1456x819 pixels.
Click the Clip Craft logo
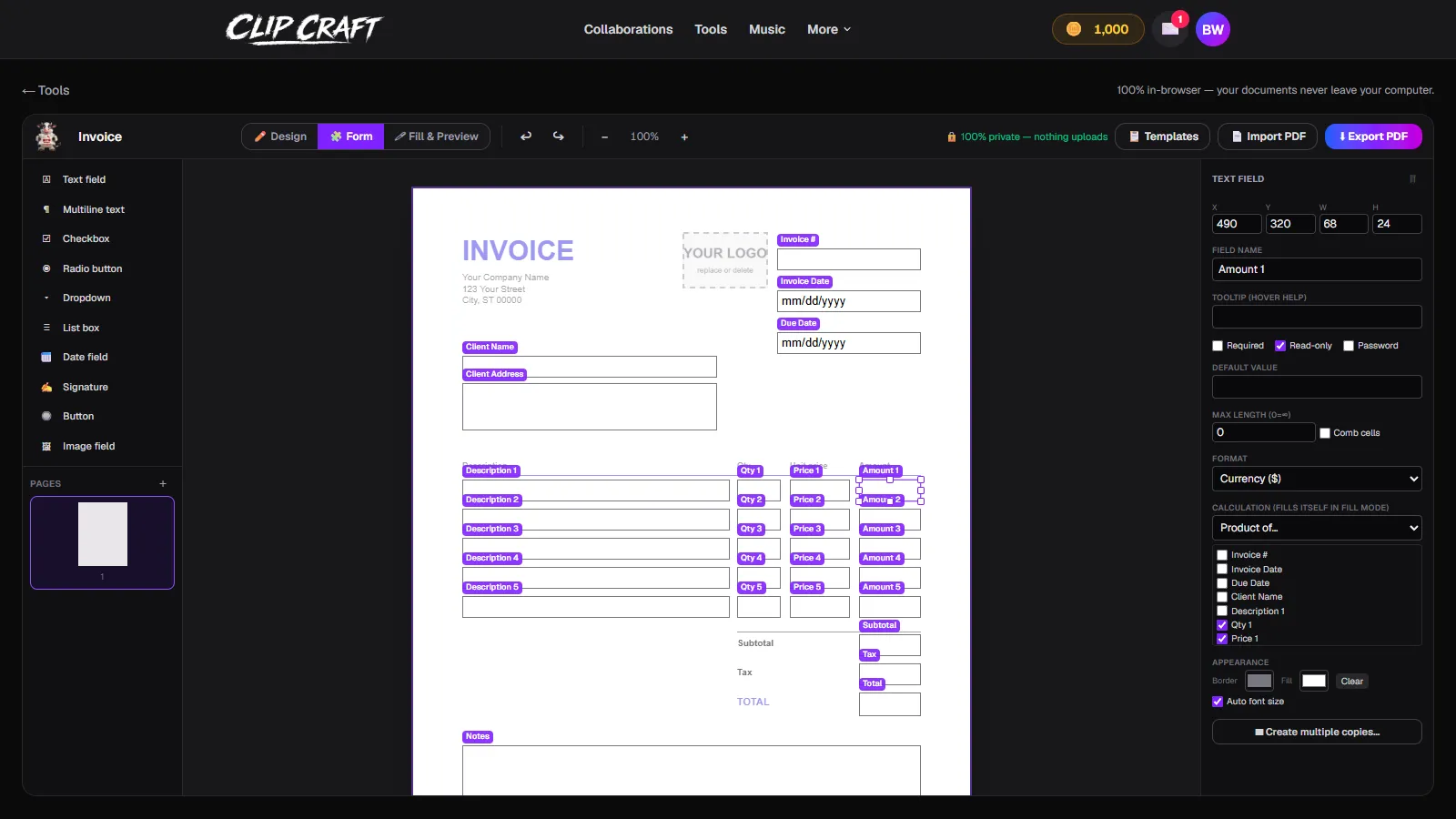pyautogui.click(x=303, y=29)
